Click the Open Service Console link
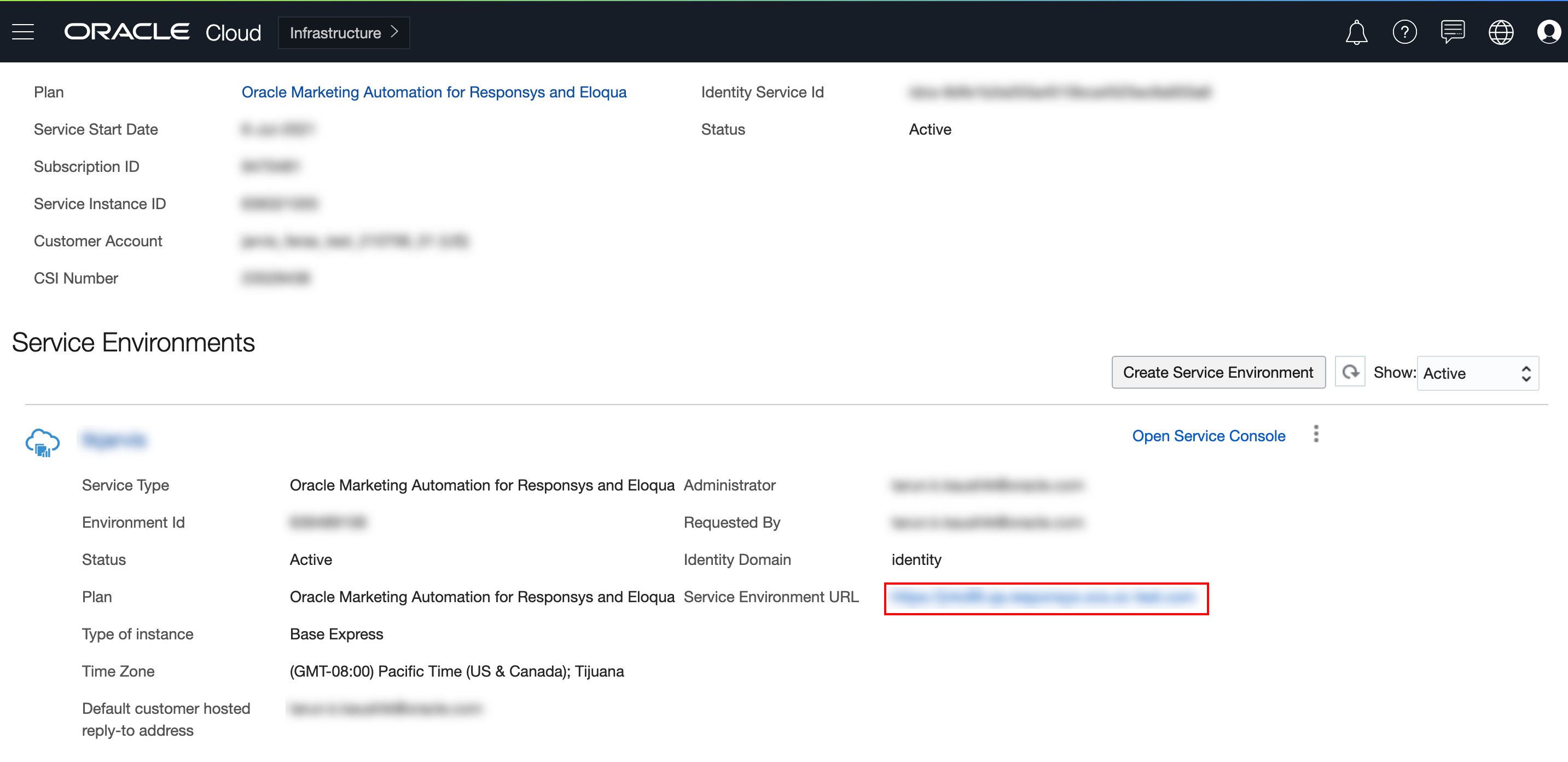This screenshot has width=1568, height=762. click(1208, 436)
